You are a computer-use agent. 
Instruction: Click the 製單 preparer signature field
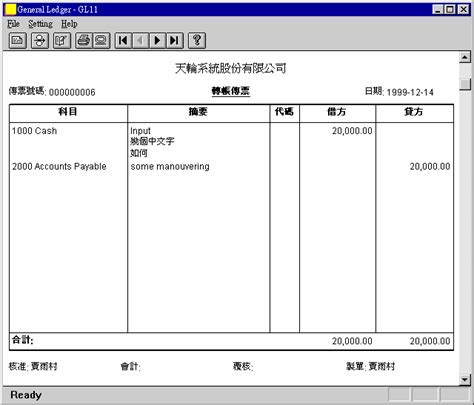click(x=371, y=366)
